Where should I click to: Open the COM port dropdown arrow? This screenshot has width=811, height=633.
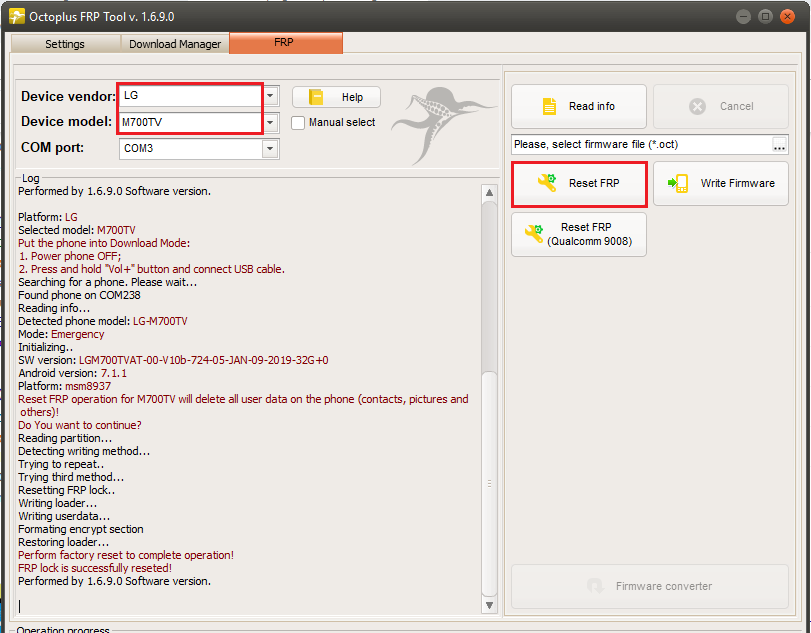(x=269, y=149)
